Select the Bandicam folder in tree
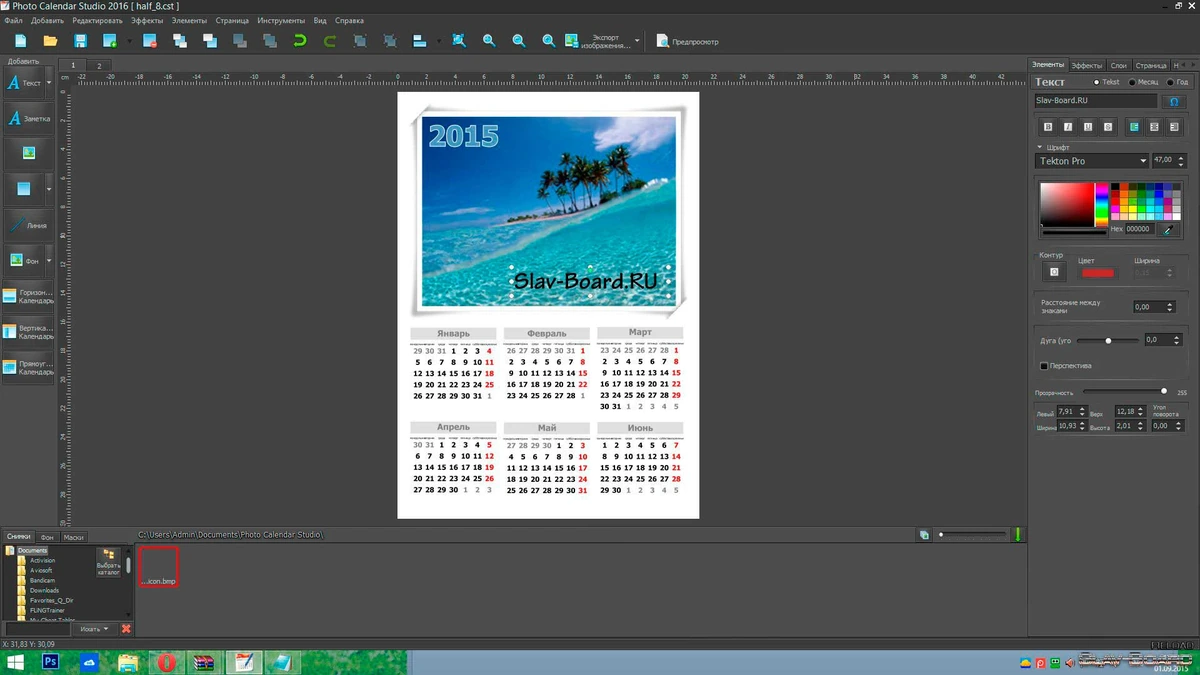This screenshot has height=675, width=1200. click(x=42, y=580)
